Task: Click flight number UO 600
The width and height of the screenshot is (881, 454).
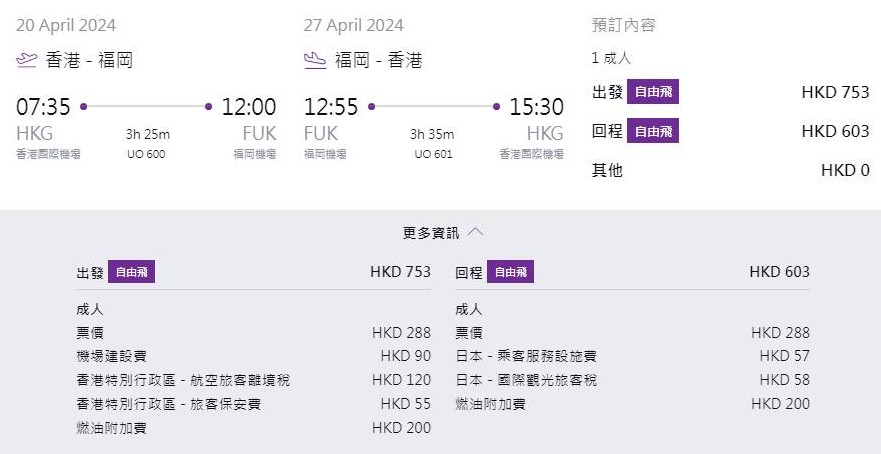Action: click(x=146, y=154)
